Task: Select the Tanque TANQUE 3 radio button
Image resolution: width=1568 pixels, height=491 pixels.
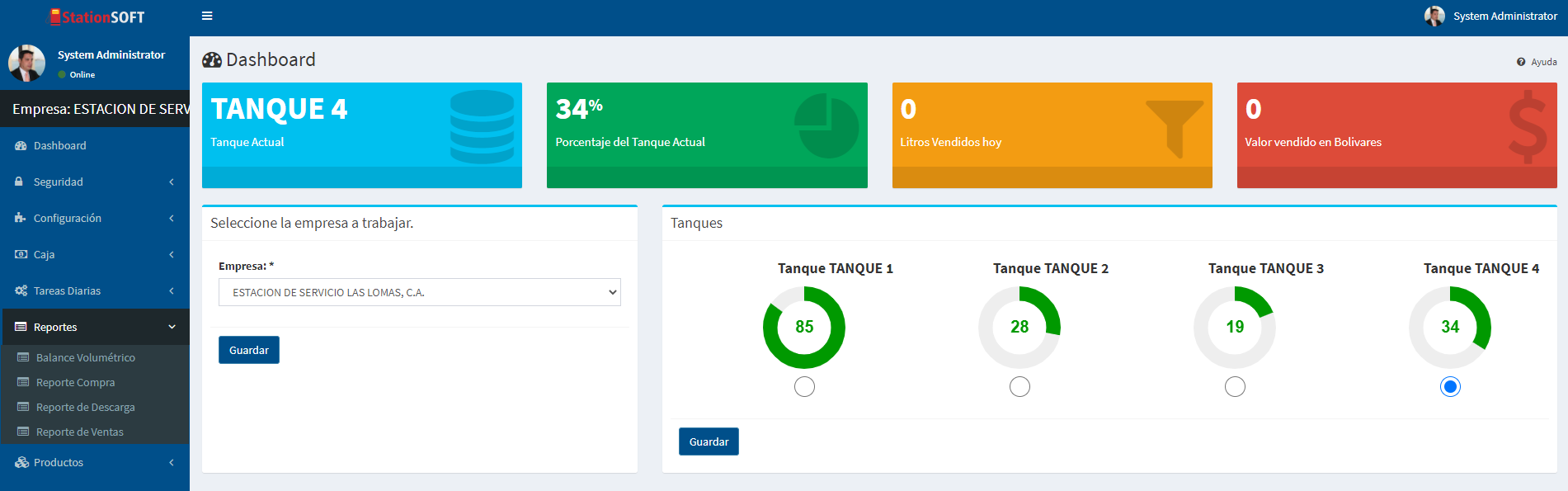Action: (x=1235, y=386)
